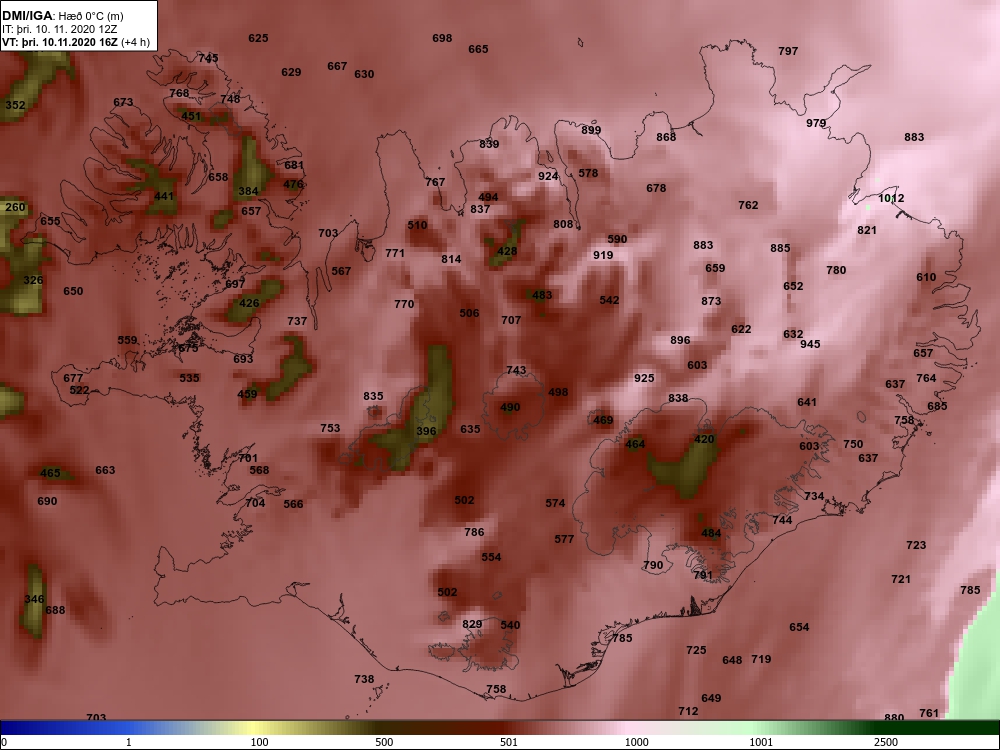Image resolution: width=1000 pixels, height=750 pixels.
Task: Click the 698 value at the top
Action: (x=442, y=38)
